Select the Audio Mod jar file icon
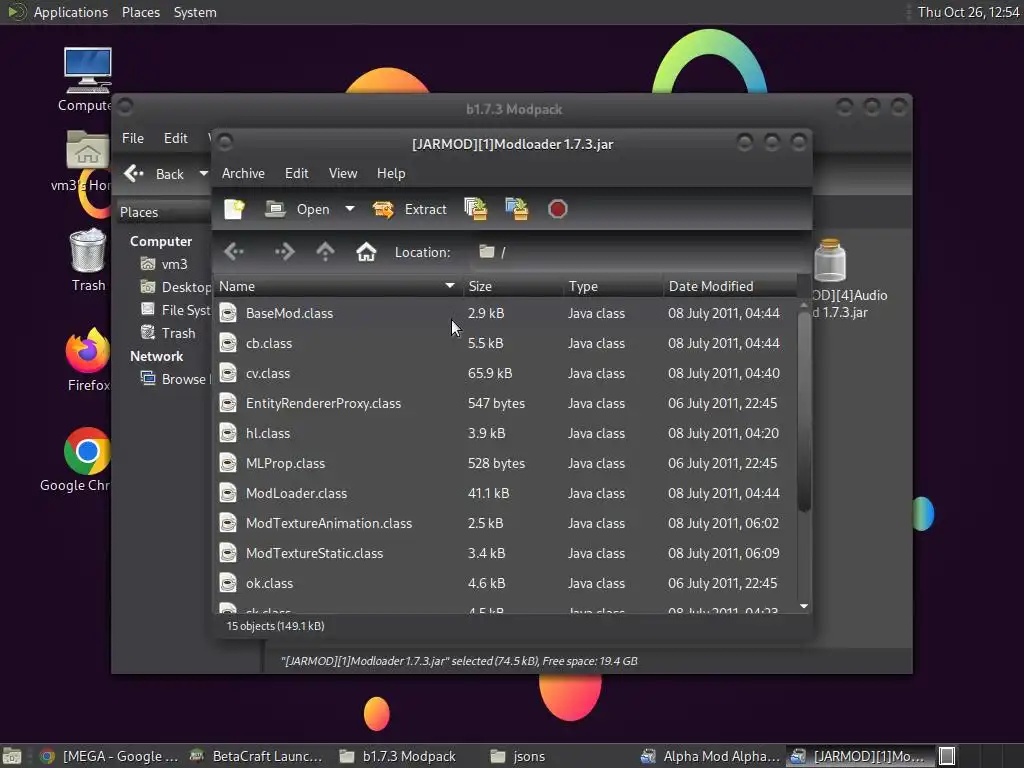1024x768 pixels. point(830,260)
